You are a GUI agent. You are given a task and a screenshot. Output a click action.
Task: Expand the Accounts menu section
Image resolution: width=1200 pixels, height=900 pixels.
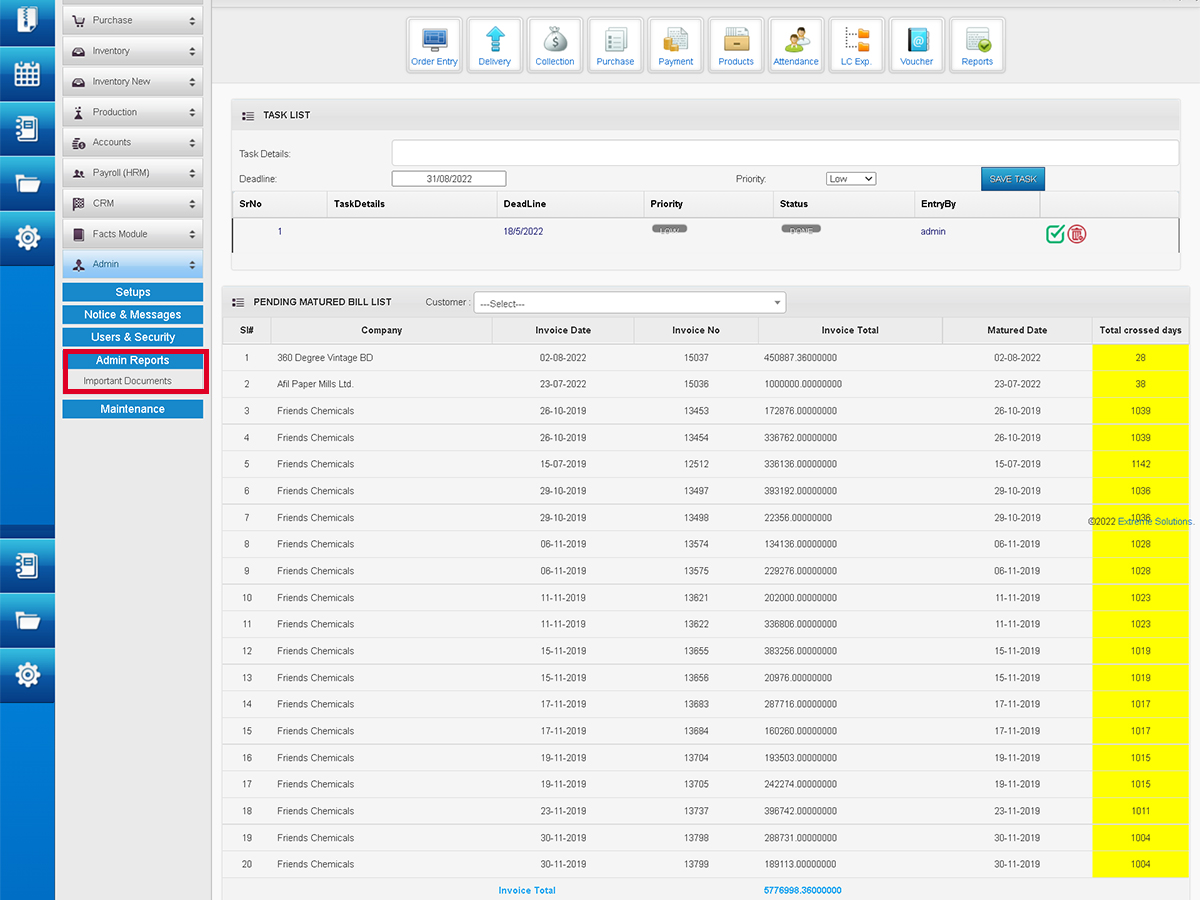click(x=133, y=143)
